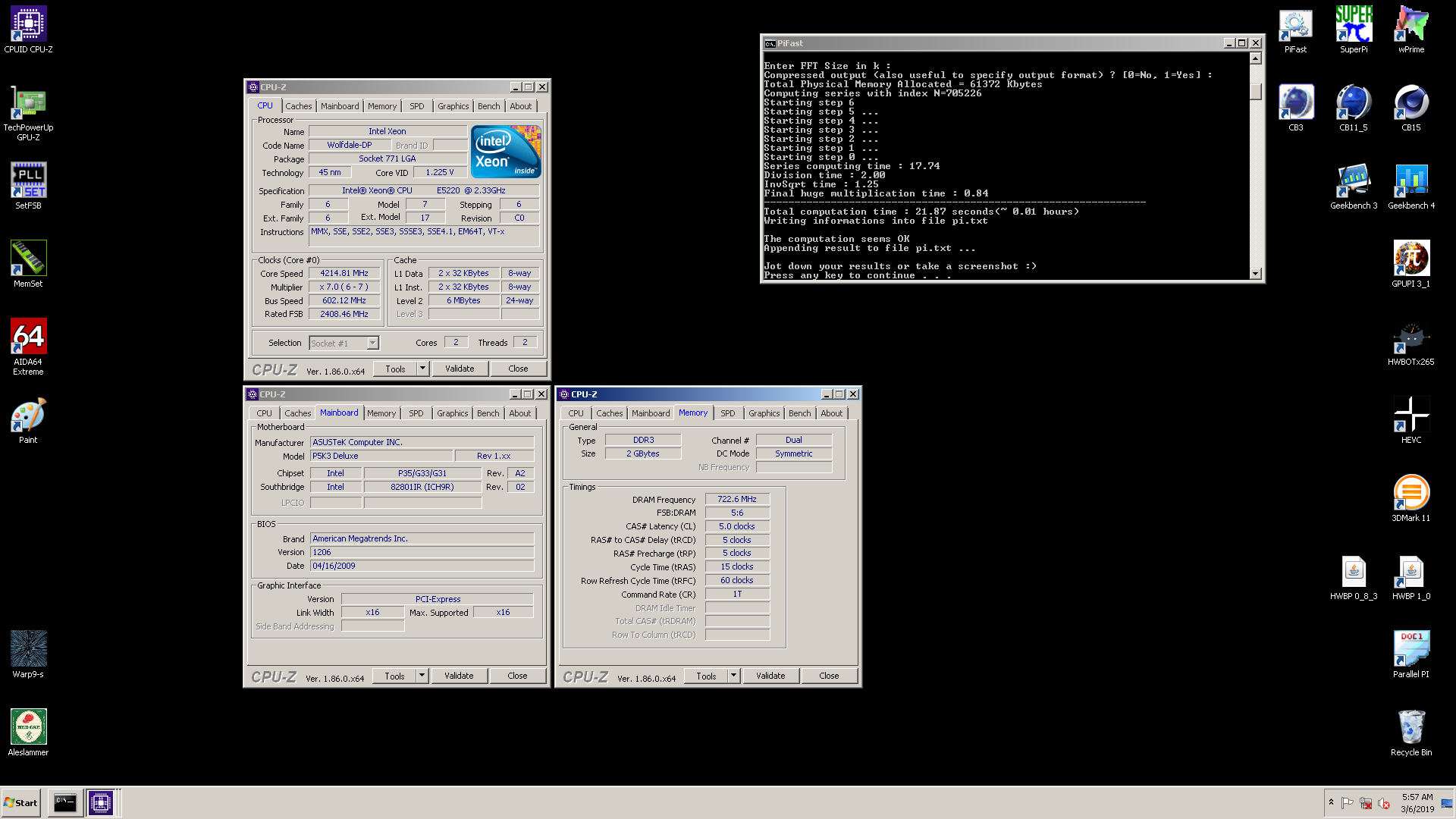Viewport: 1456px width, 819px height.
Task: Launch SetFSB desktop shortcut
Action: coord(28,186)
